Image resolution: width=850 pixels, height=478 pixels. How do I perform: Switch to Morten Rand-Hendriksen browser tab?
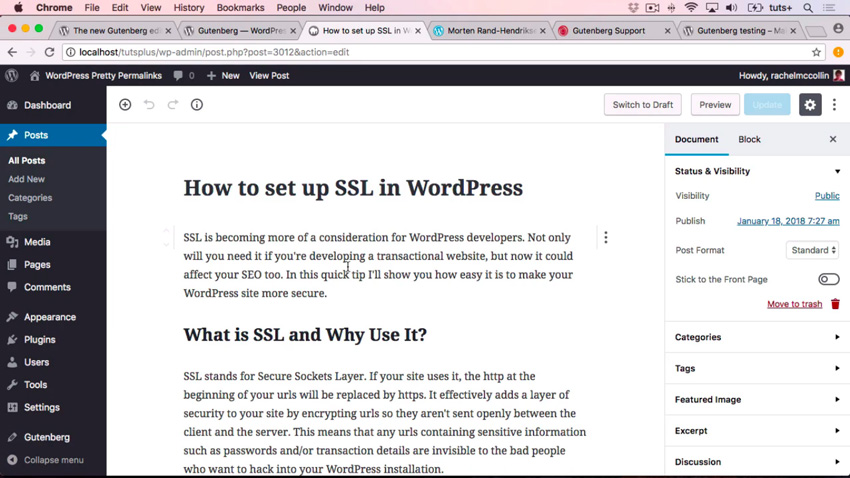[491, 31]
